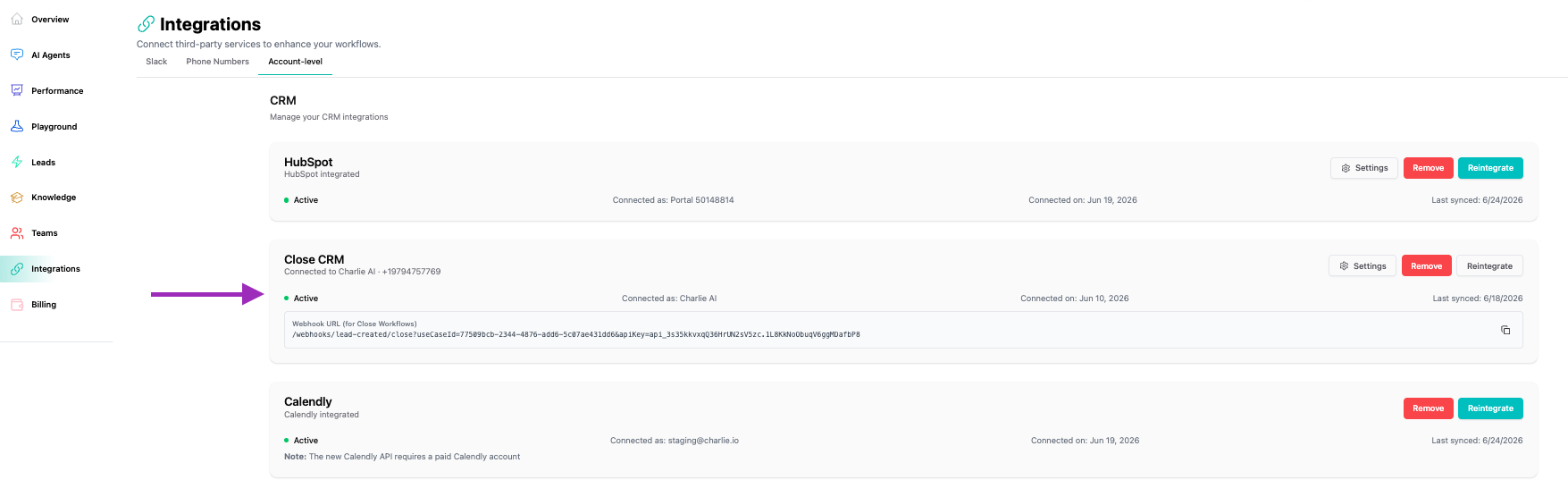Reintegrate the Calendly connection
This screenshot has height=488, width=1568.
1490,408
